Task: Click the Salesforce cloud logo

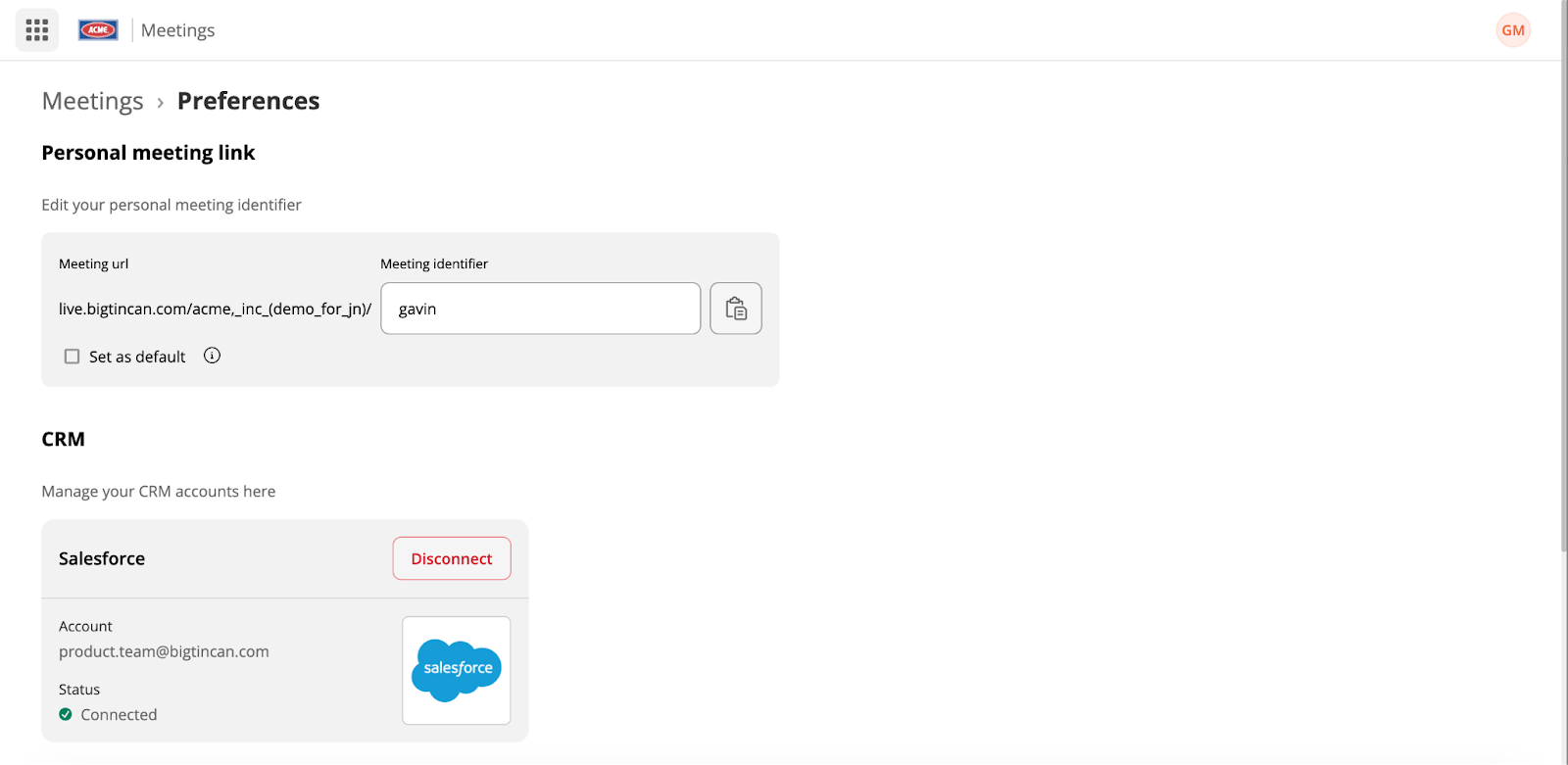Action: point(457,670)
